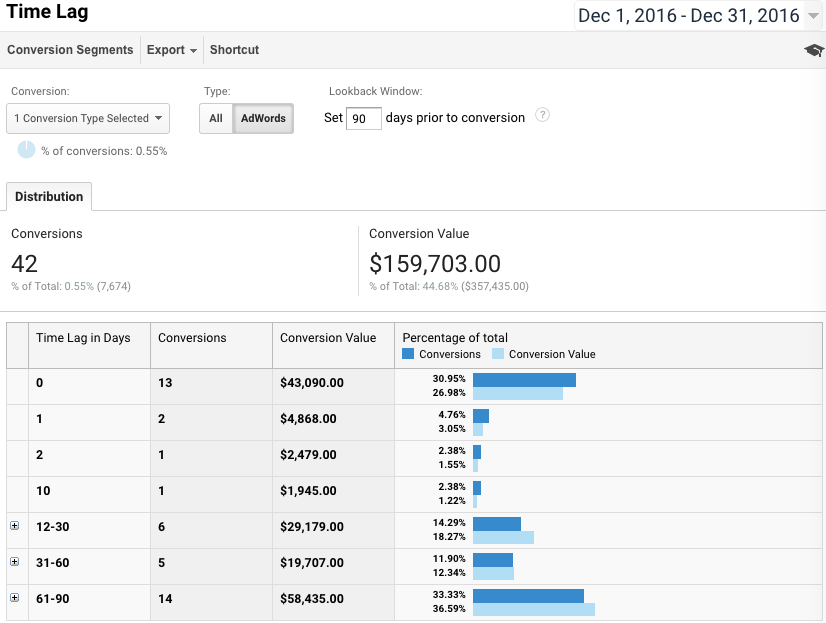
Task: Click the 26.98% conversion value bar
Action: [x=518, y=393]
